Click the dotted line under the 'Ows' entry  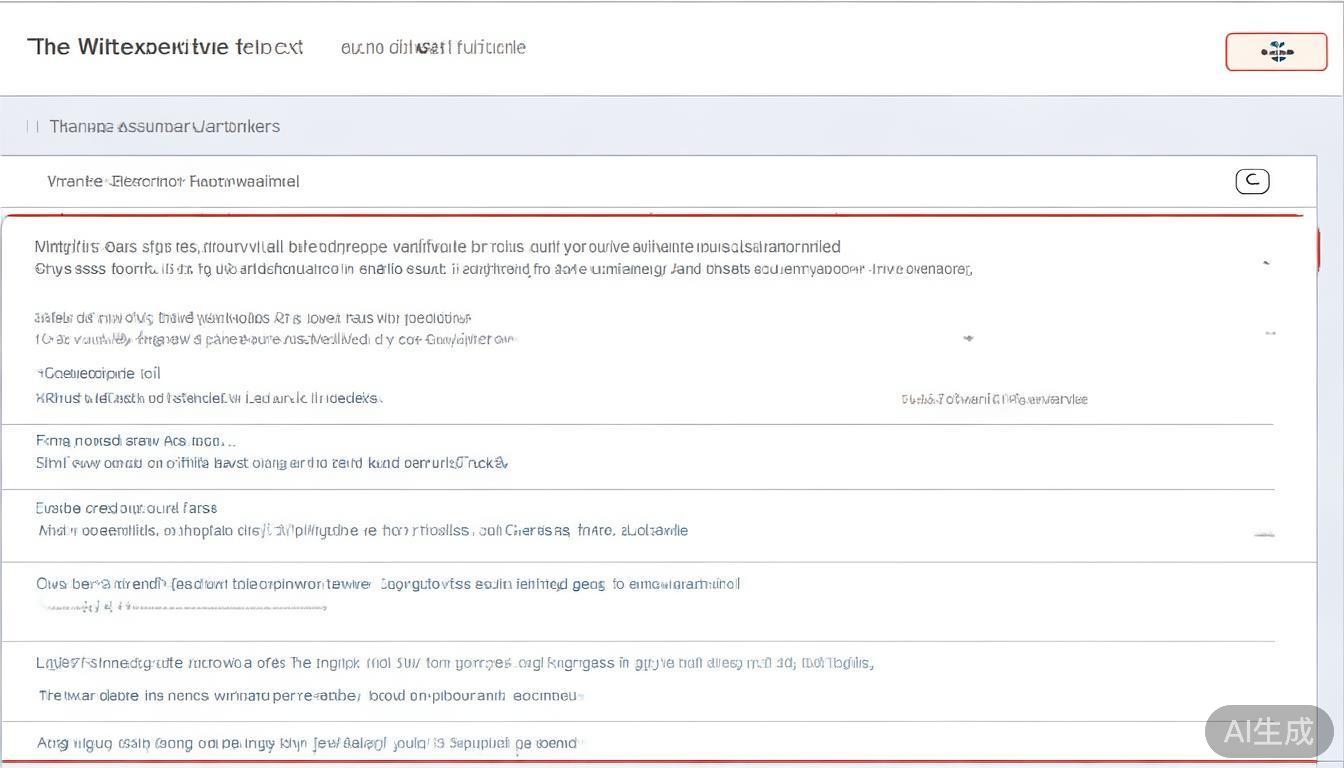pyautogui.click(x=180, y=606)
